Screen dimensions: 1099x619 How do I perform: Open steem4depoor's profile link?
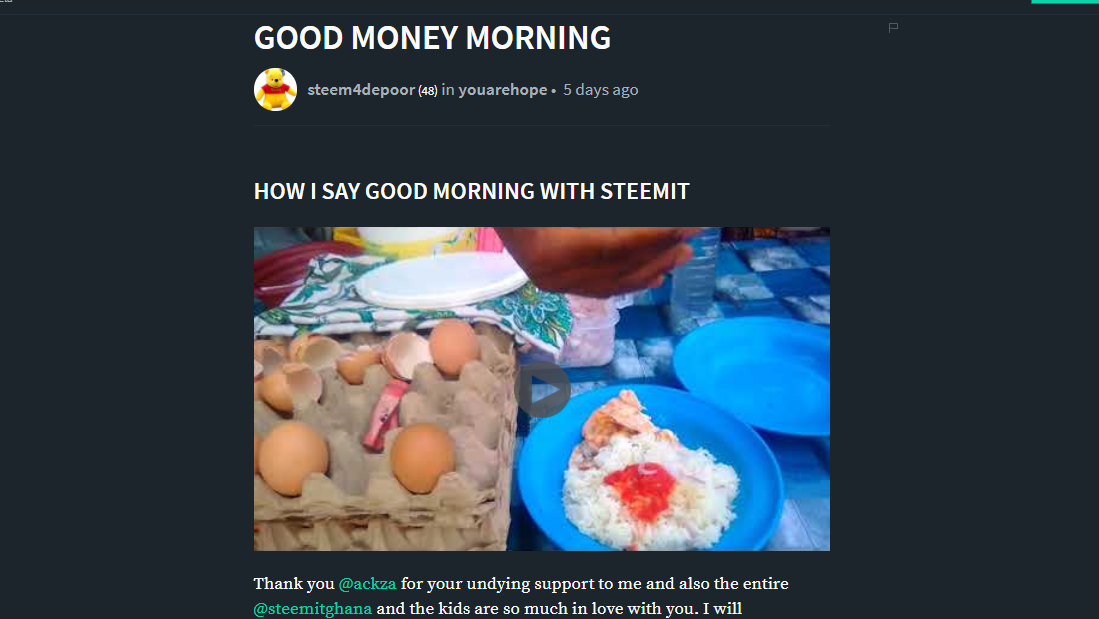click(360, 89)
